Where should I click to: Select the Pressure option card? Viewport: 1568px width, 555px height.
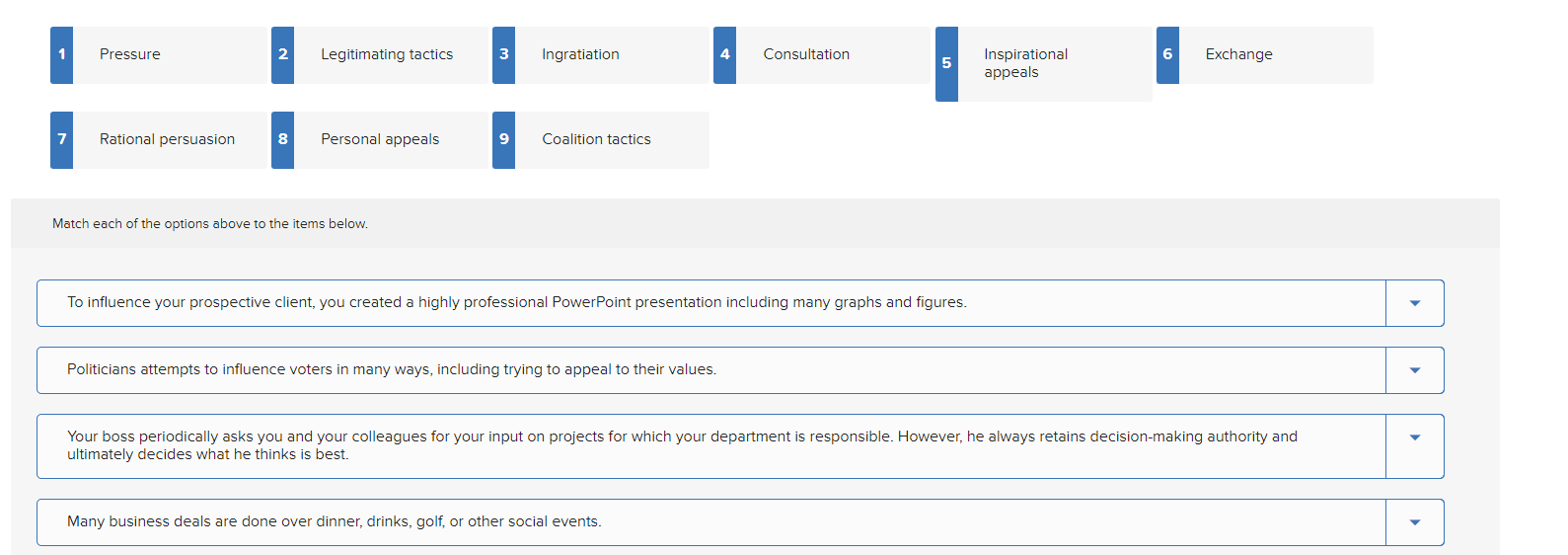[170, 54]
